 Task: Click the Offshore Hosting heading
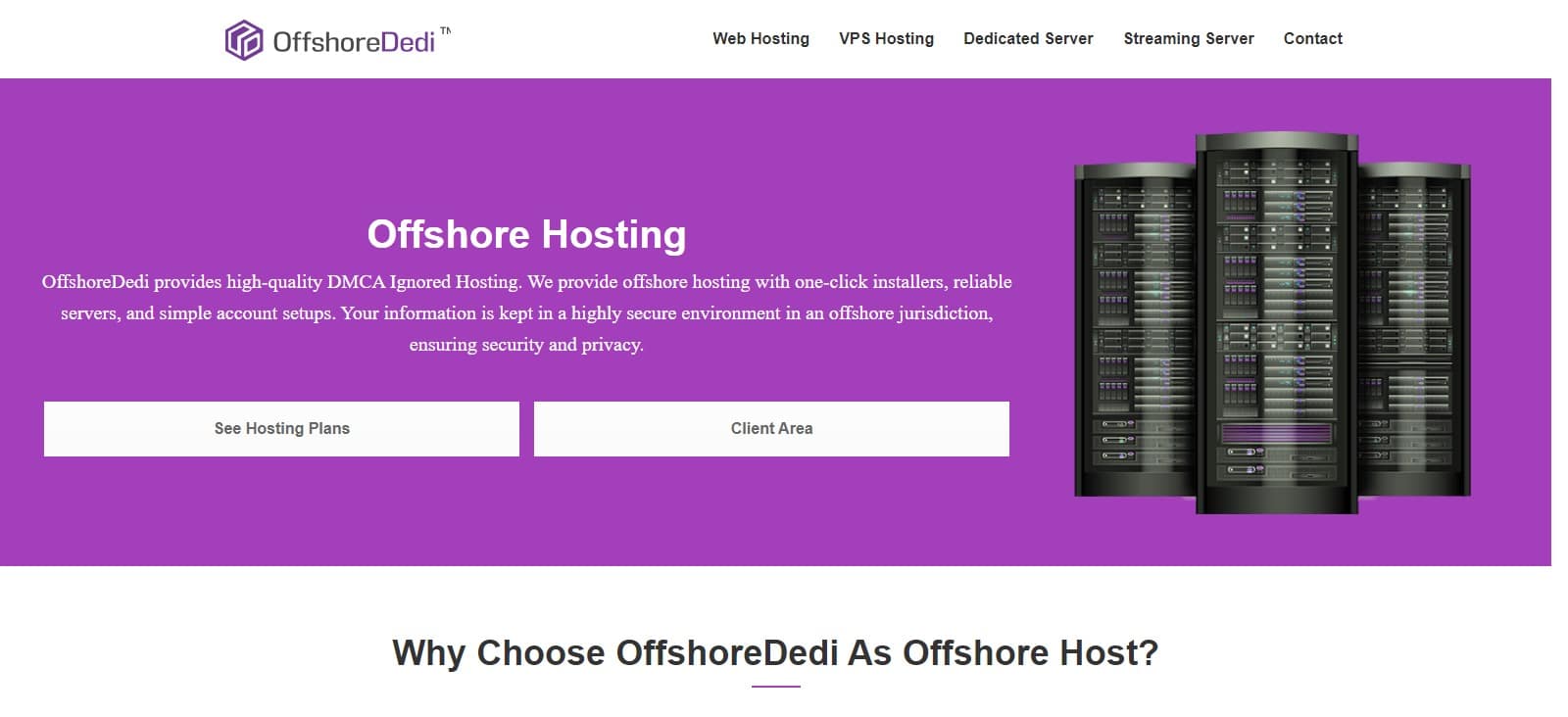tap(526, 235)
